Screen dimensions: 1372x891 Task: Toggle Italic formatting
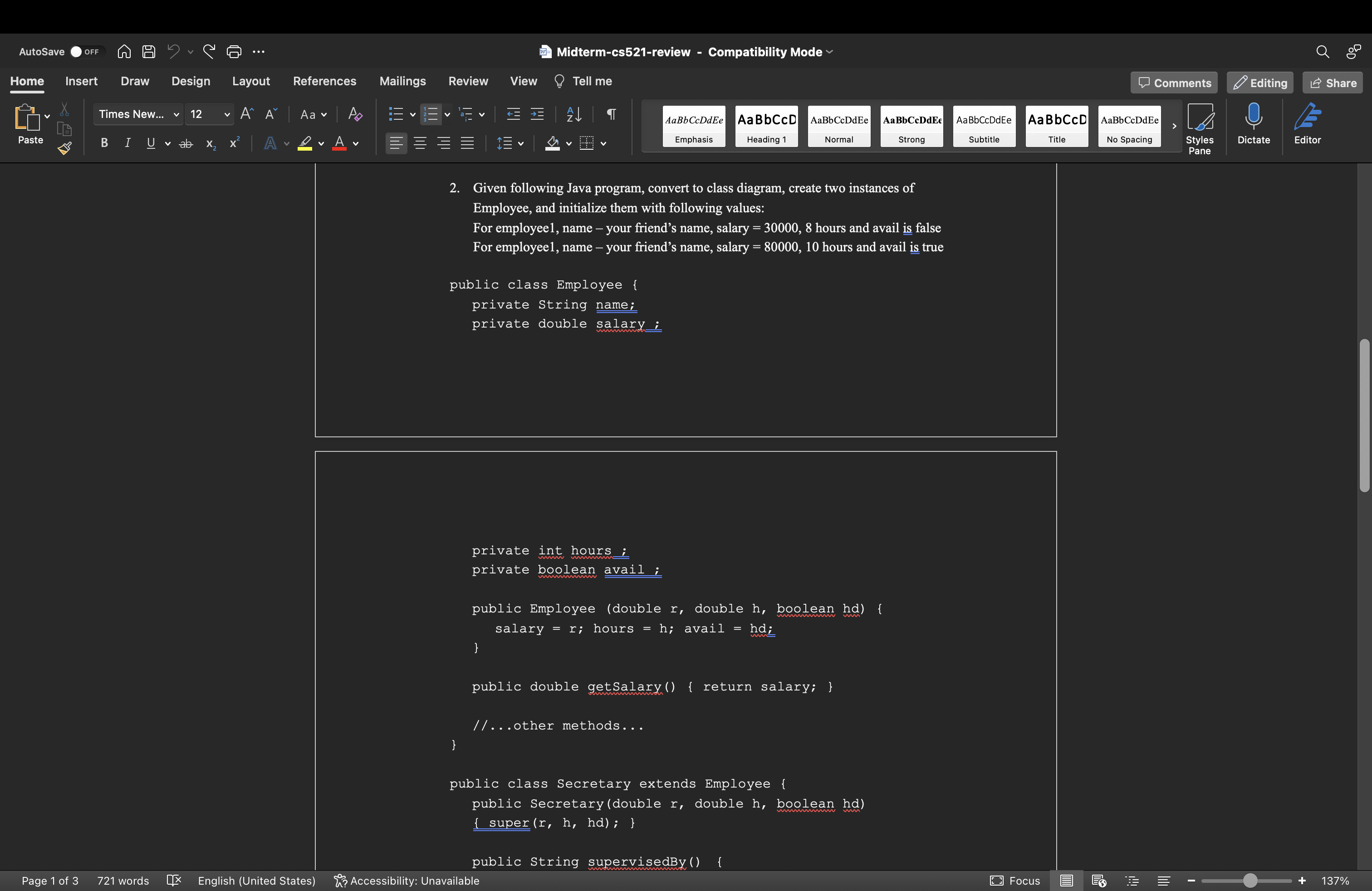[x=127, y=143]
